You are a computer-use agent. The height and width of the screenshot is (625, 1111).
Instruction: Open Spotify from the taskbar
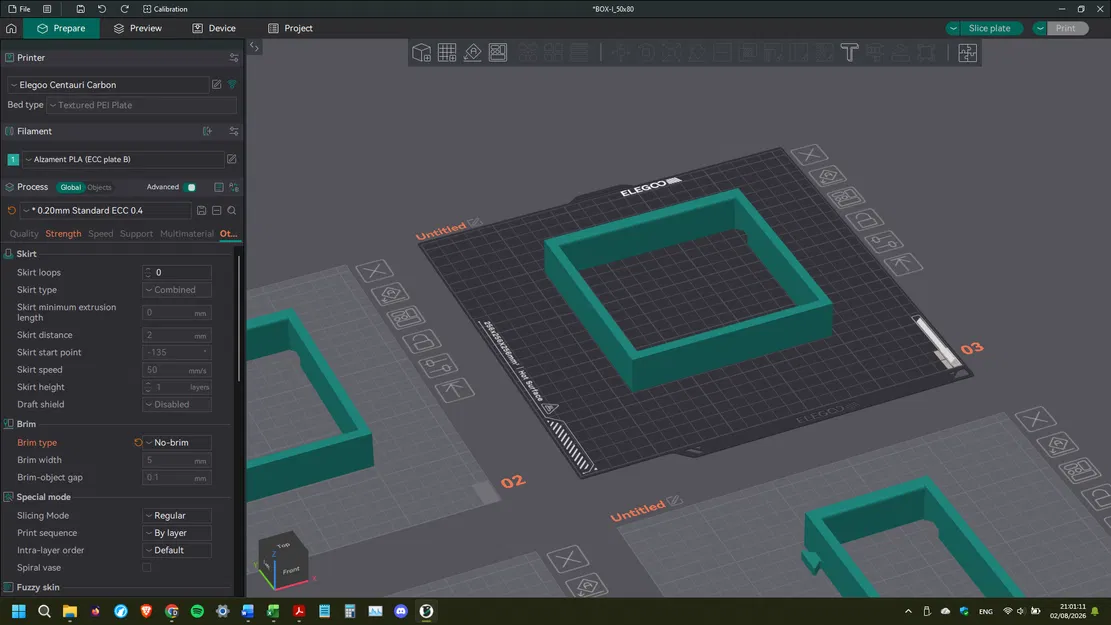click(x=197, y=611)
